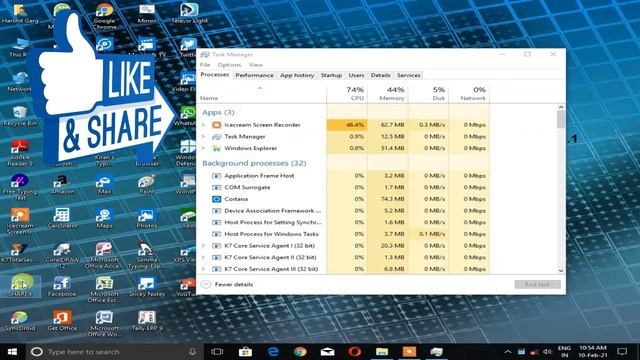Expand K7 Core Service Agent III
Image resolution: width=640 pixels, height=360 pixels.
point(204,269)
